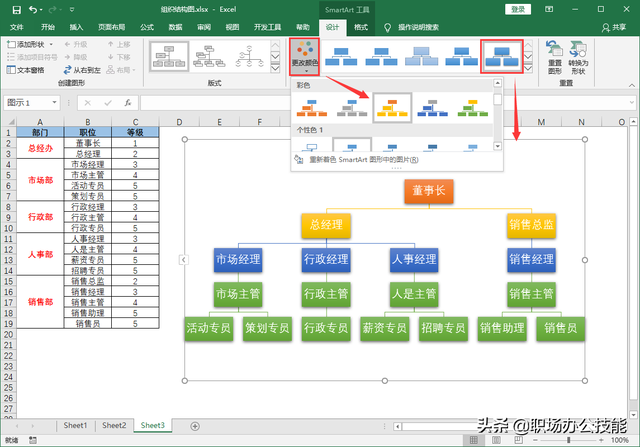This screenshot has height=447, width=640.
Task: Switch to Normal view in status bar
Action: point(473,440)
